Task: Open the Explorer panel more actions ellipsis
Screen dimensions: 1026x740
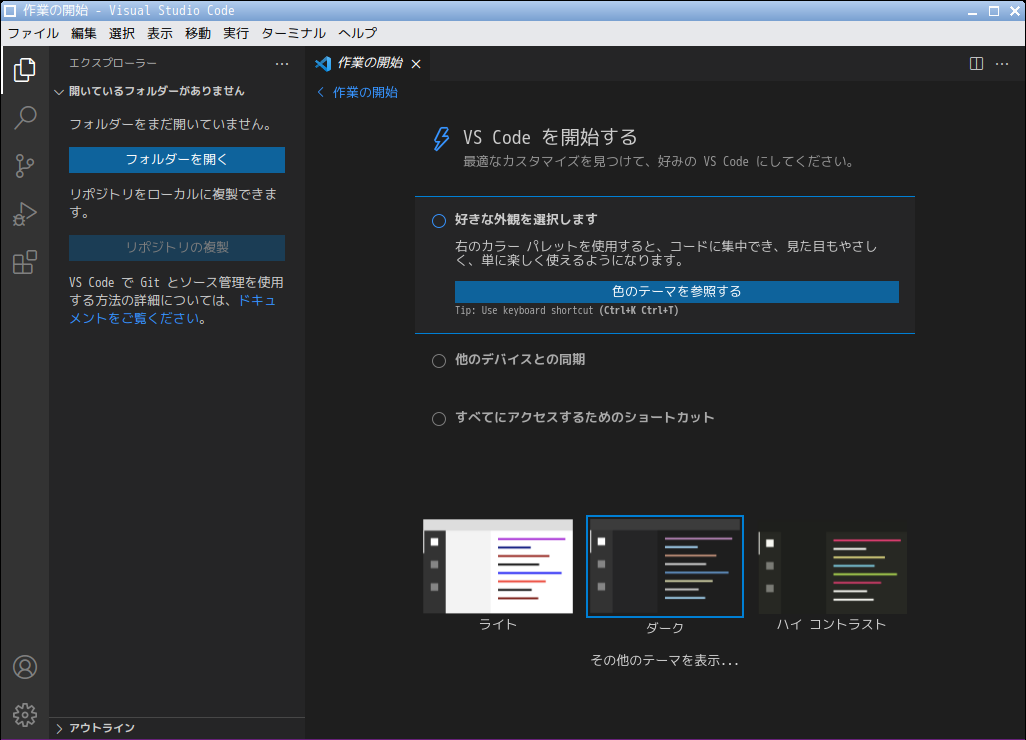Action: tap(282, 63)
